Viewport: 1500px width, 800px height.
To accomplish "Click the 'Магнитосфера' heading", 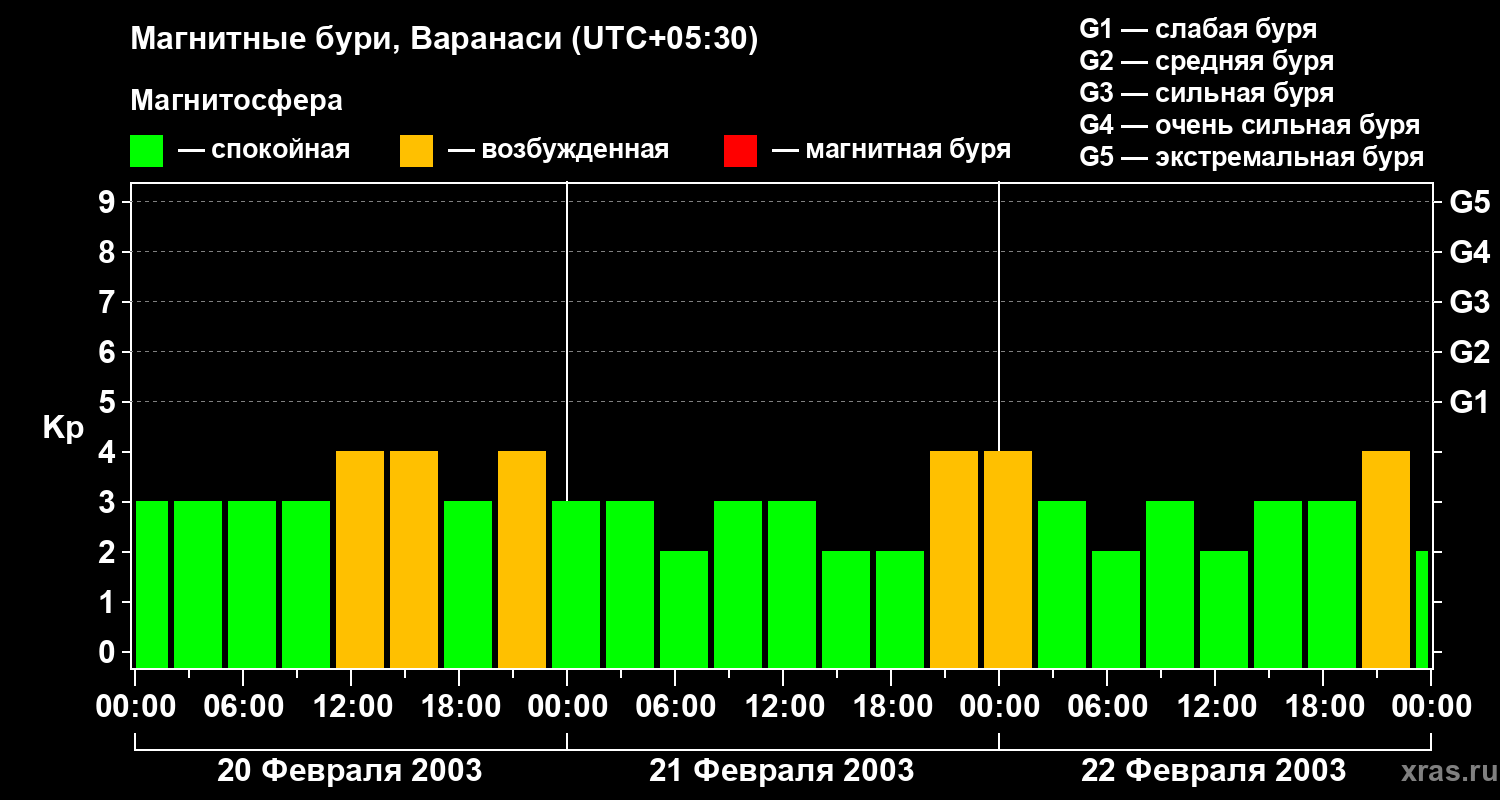I will pos(236,101).
